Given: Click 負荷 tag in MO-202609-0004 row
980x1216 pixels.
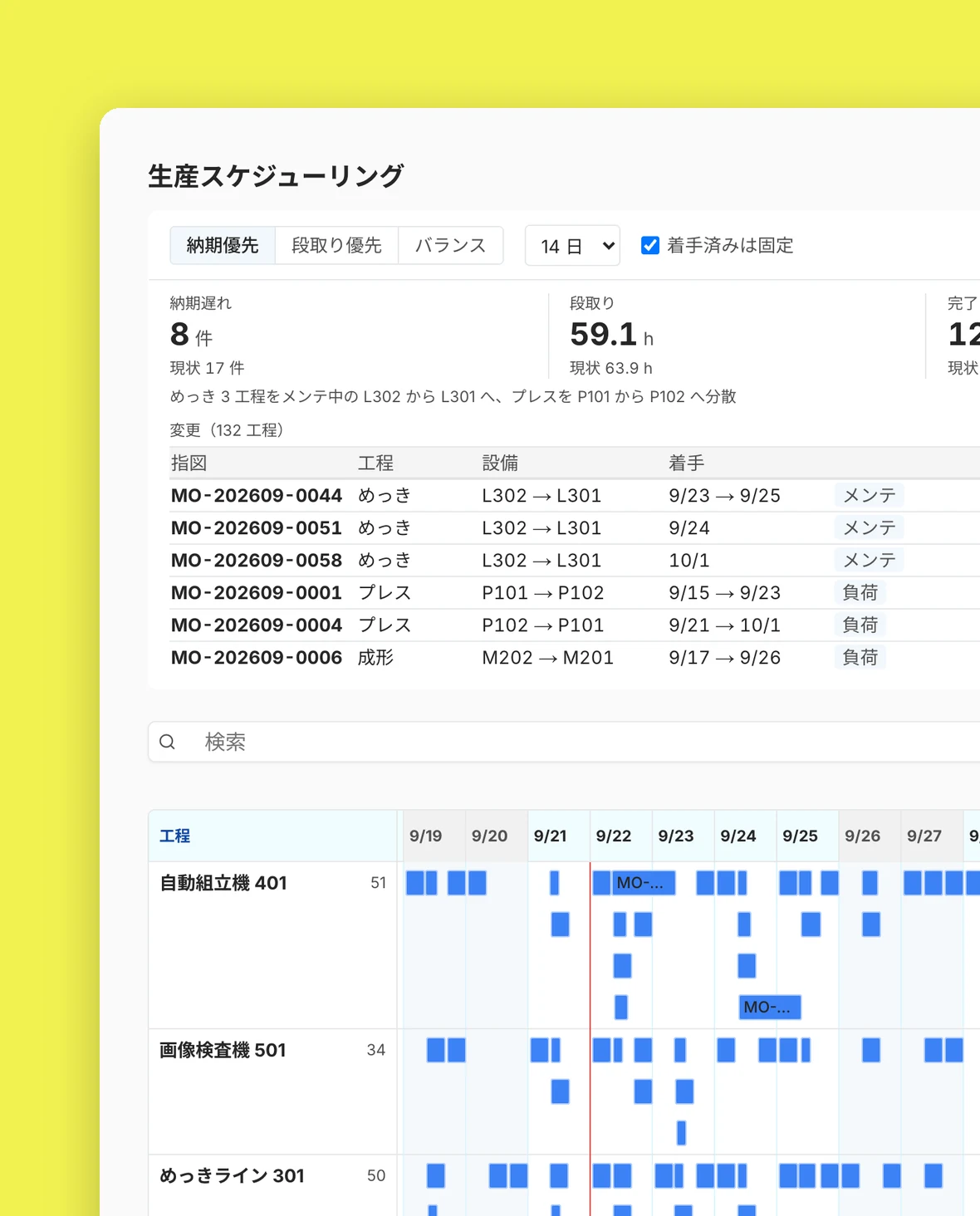Looking at the screenshot, I should [860, 625].
